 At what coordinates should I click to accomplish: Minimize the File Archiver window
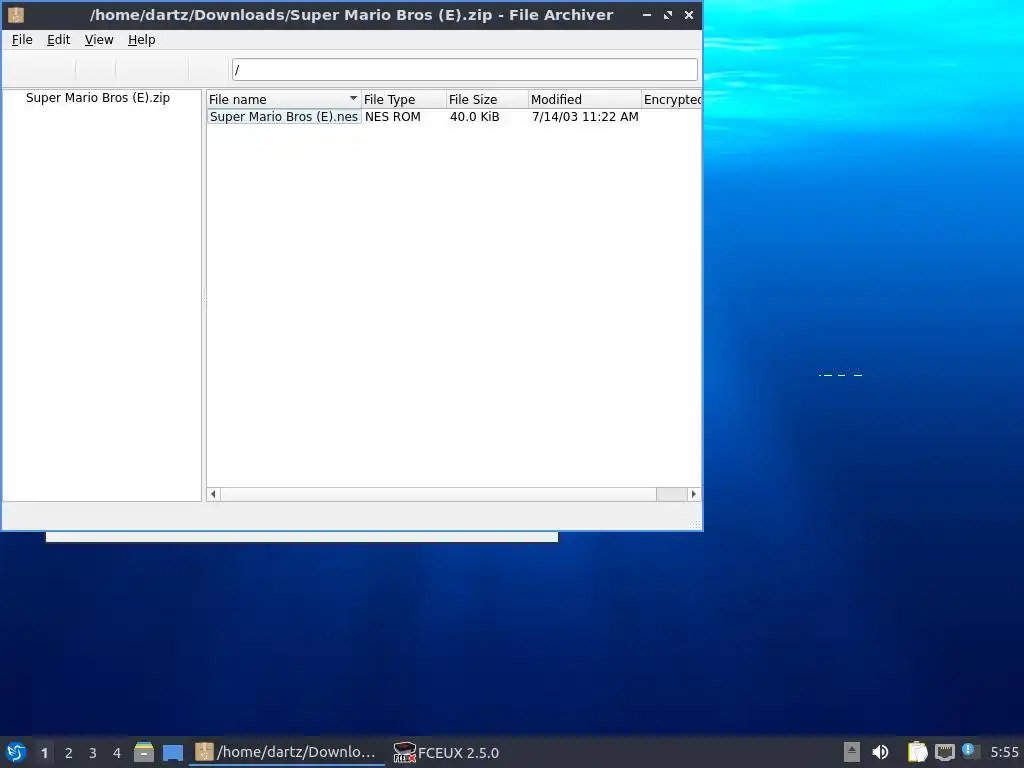647,14
